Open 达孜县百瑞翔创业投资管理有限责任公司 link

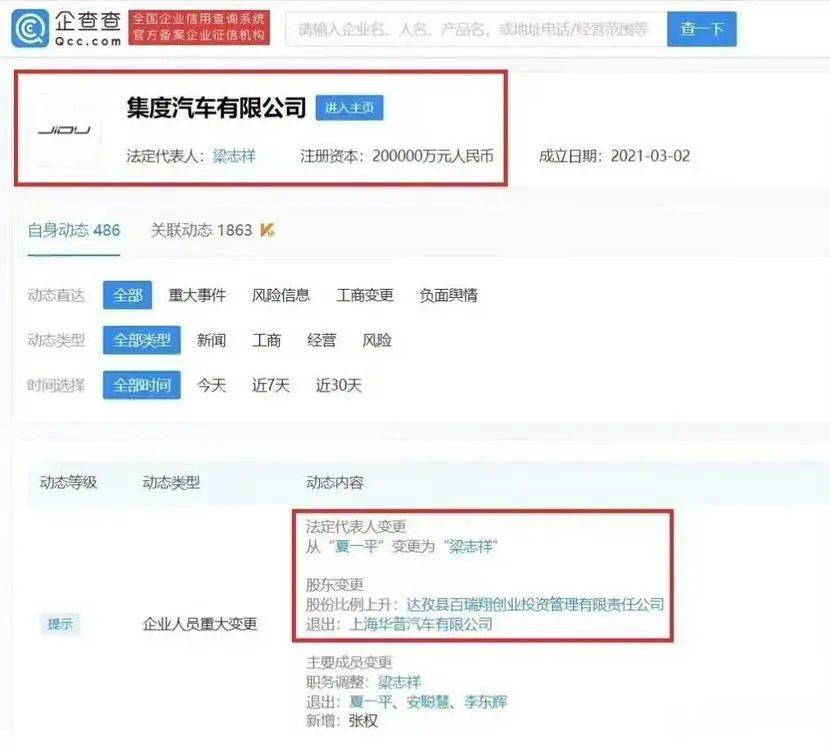[535, 604]
